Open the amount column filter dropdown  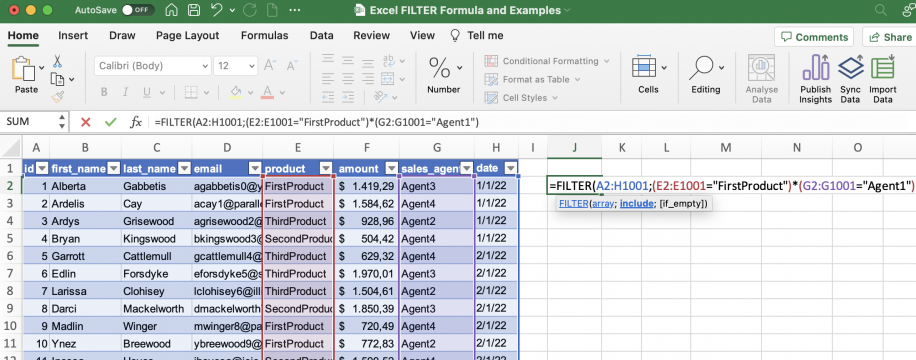391,169
